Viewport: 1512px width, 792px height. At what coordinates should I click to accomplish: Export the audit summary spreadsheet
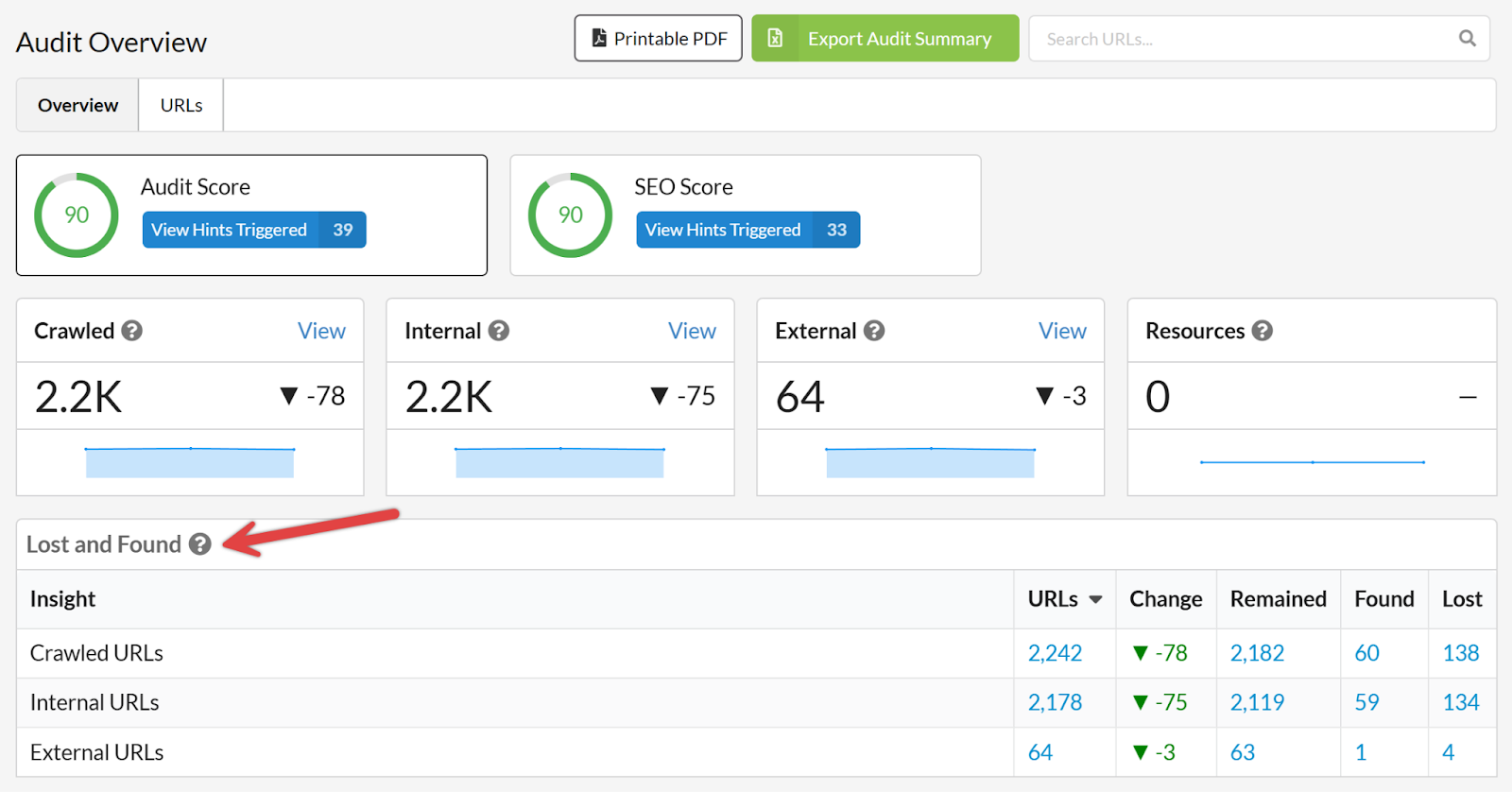pyautogui.click(x=885, y=38)
